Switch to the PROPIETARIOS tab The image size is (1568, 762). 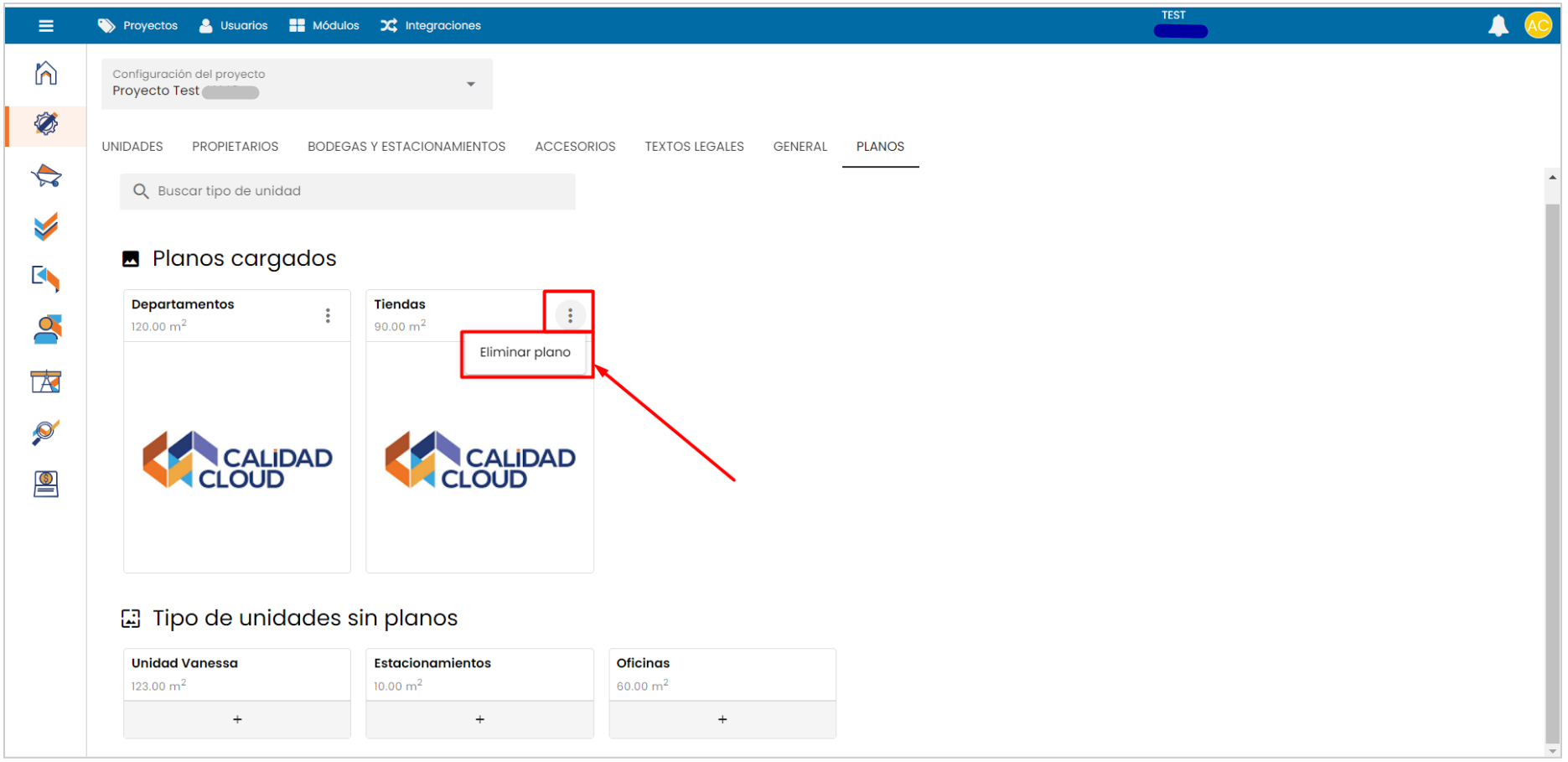(x=235, y=147)
